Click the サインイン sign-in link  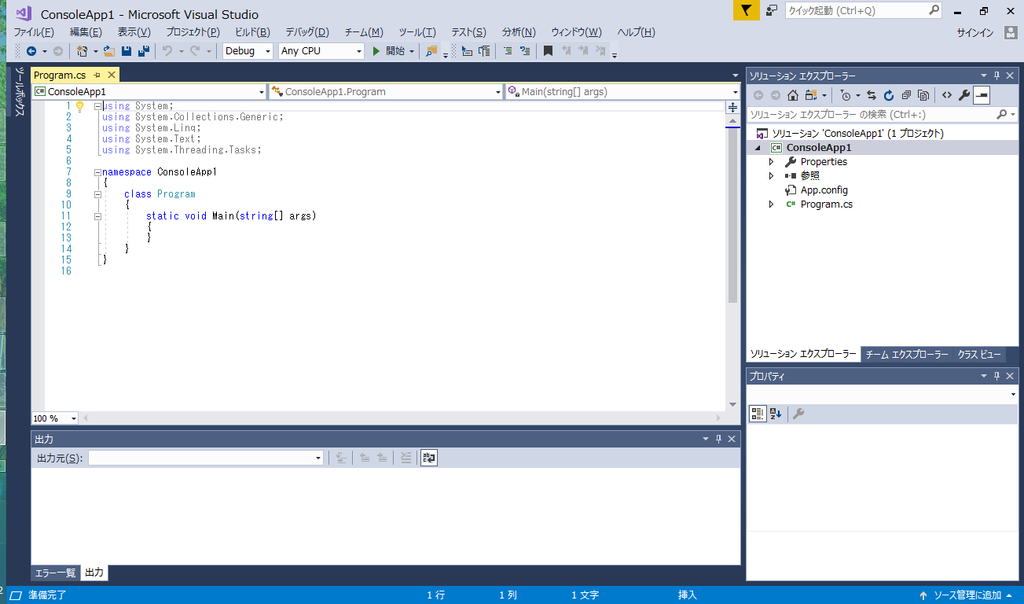[975, 33]
